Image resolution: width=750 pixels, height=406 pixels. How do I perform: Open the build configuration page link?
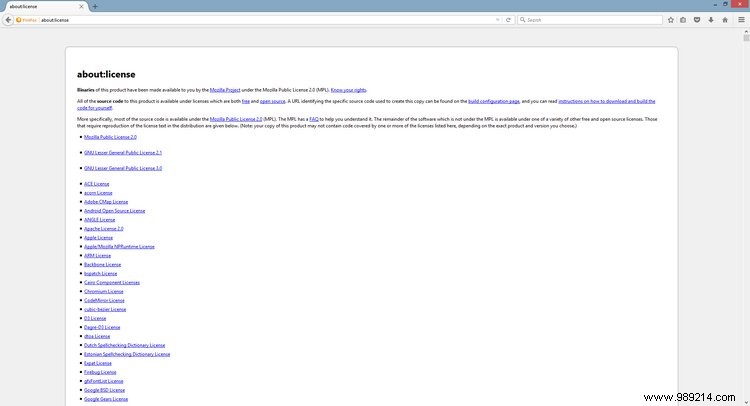[493, 101]
